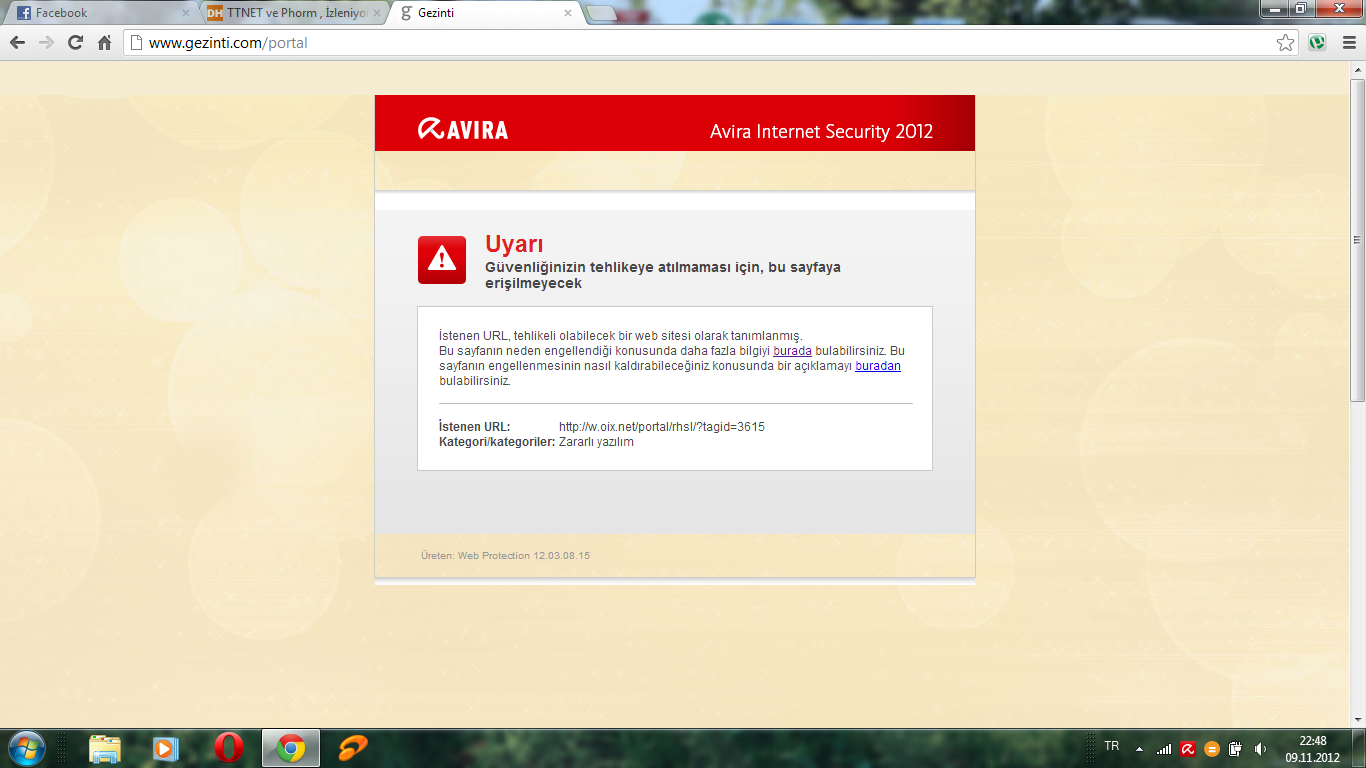
Task: Click the Chrome taskbar button
Action: click(x=291, y=748)
